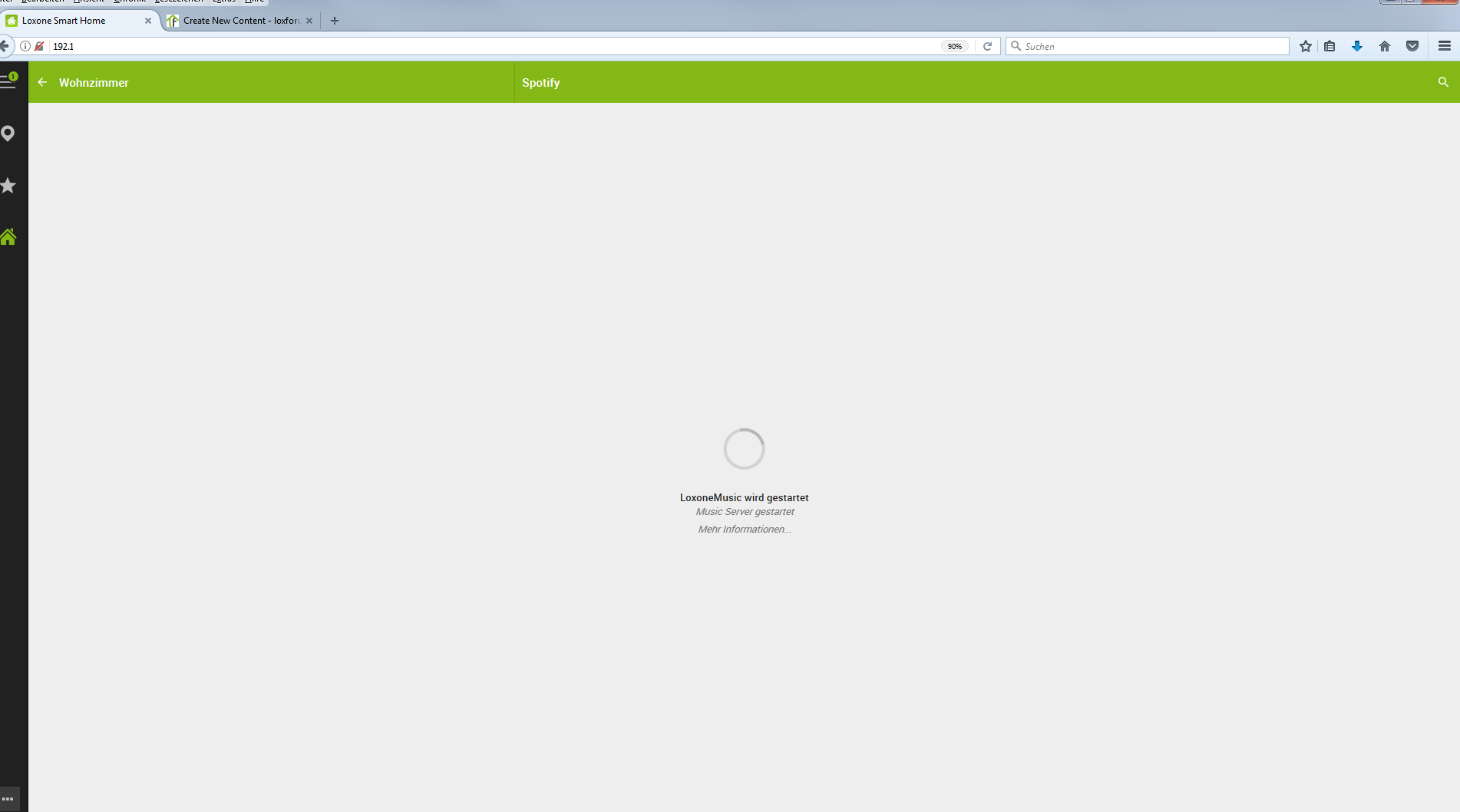1460x812 pixels.
Task: Navigate back with browser back button
Action: click(5, 46)
